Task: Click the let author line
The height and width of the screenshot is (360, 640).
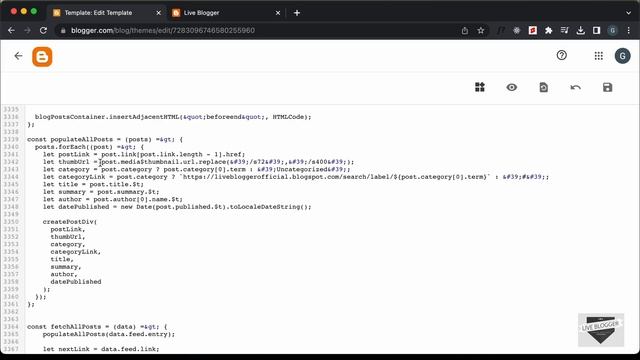Action: coord(113,200)
